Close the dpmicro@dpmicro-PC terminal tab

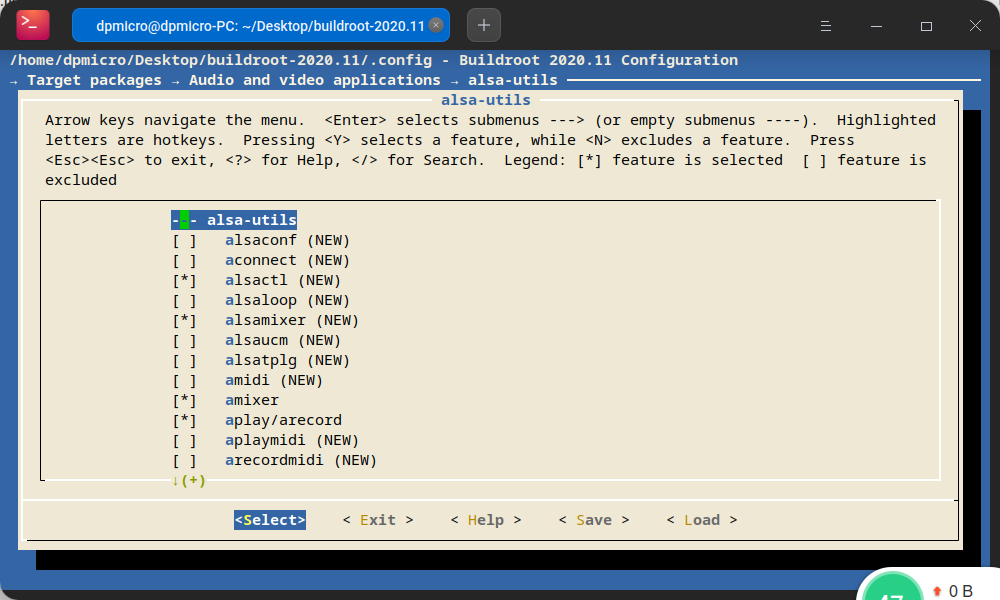click(436, 25)
